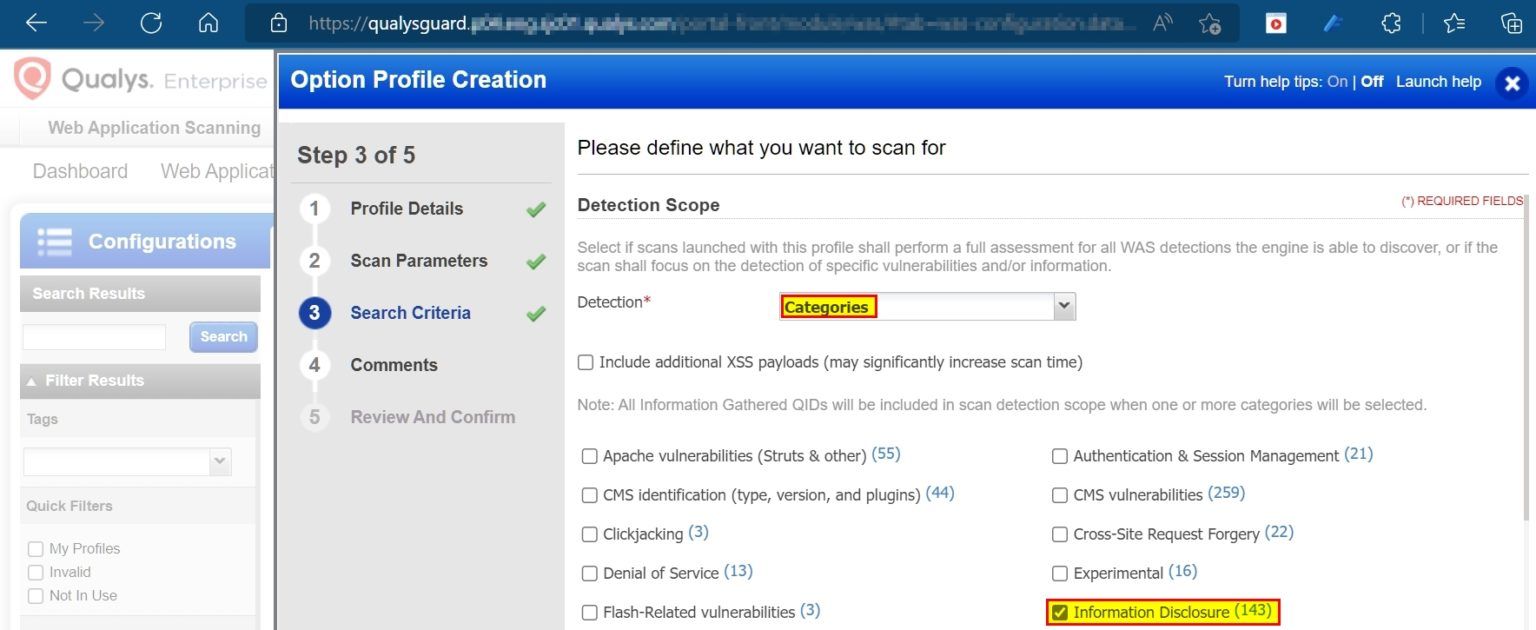
Task: Switch to the Dashboard tab
Action: click(x=80, y=170)
